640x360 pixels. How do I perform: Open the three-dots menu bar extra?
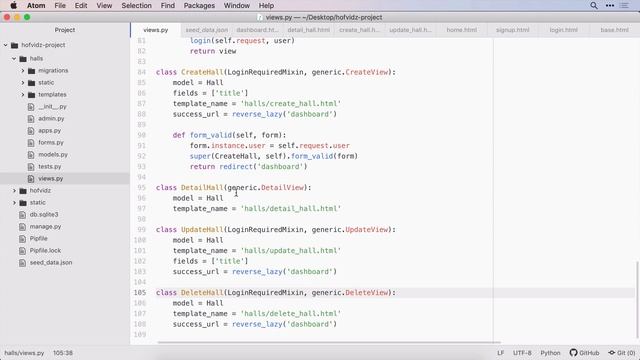coord(610,5)
